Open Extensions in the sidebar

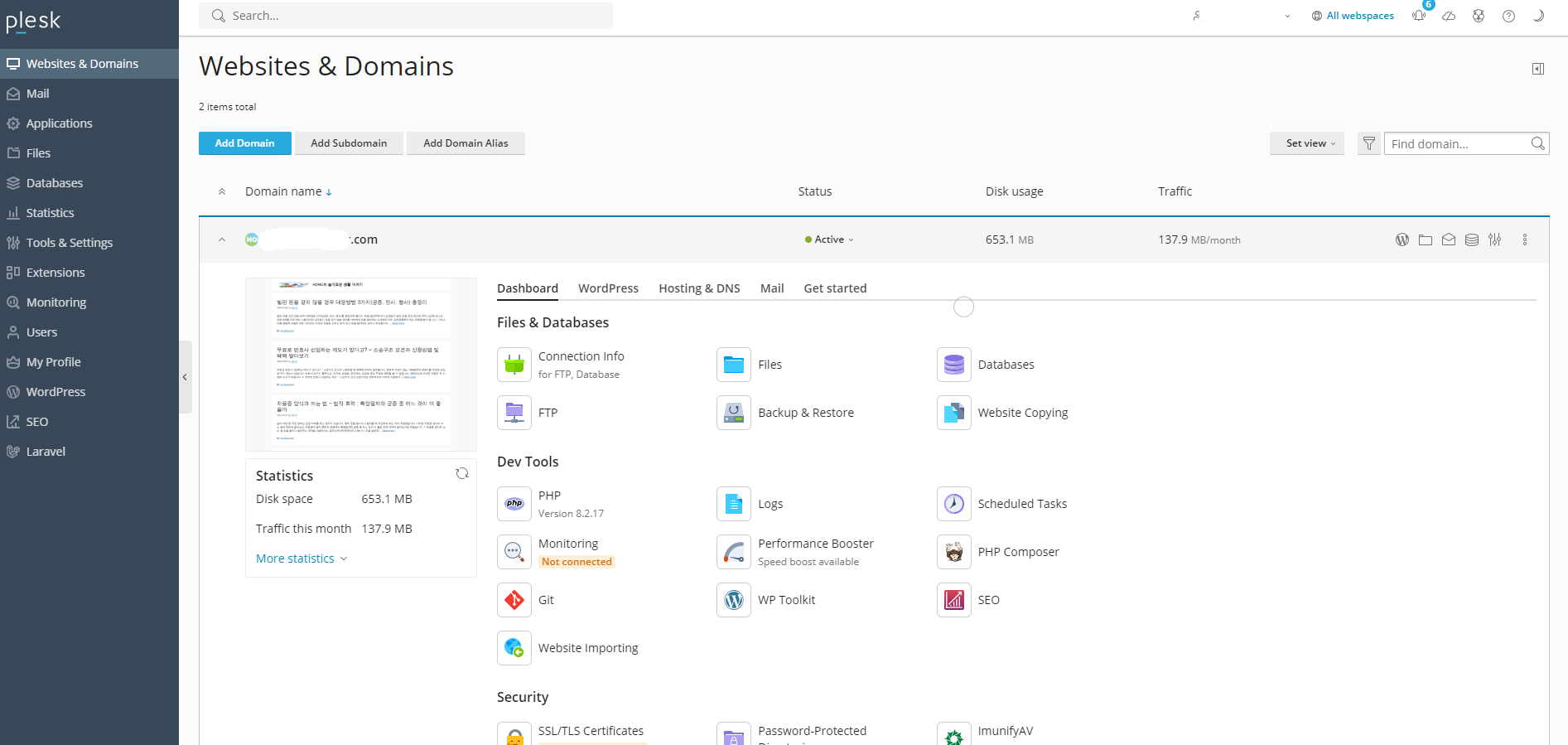coord(89,273)
